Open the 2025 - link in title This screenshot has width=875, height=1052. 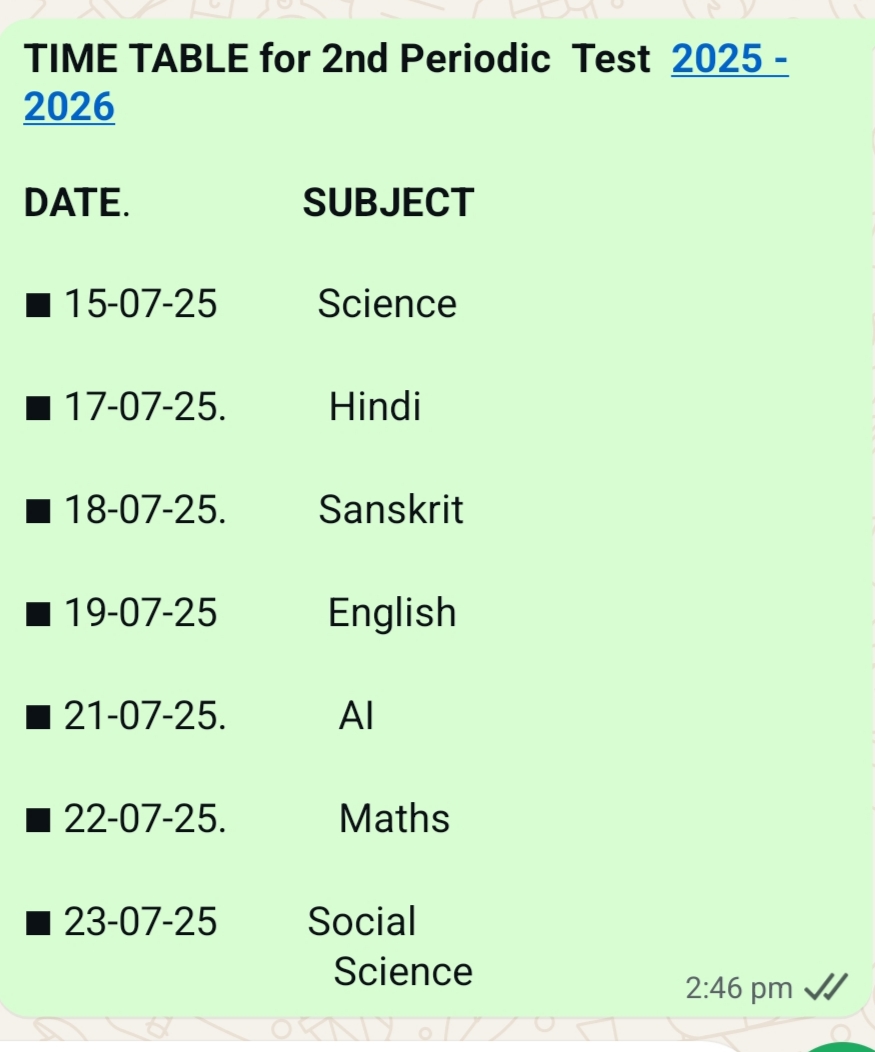click(729, 59)
